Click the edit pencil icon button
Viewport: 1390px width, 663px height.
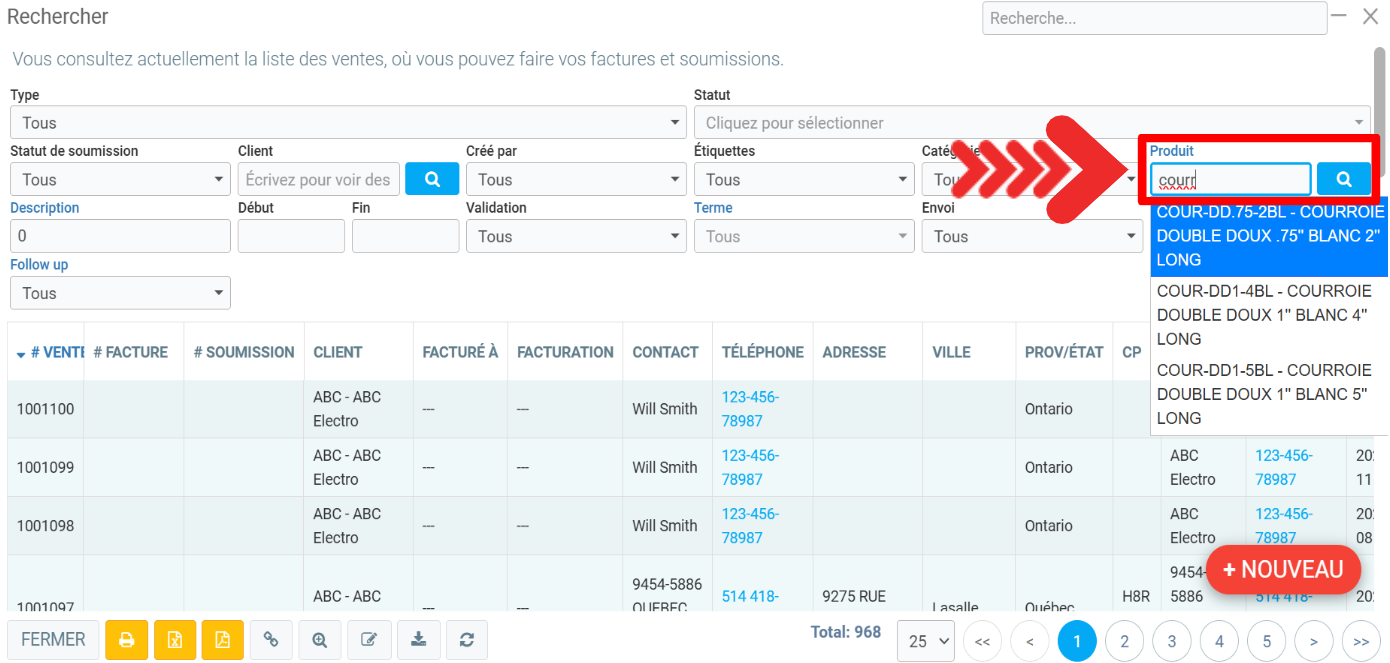368,640
